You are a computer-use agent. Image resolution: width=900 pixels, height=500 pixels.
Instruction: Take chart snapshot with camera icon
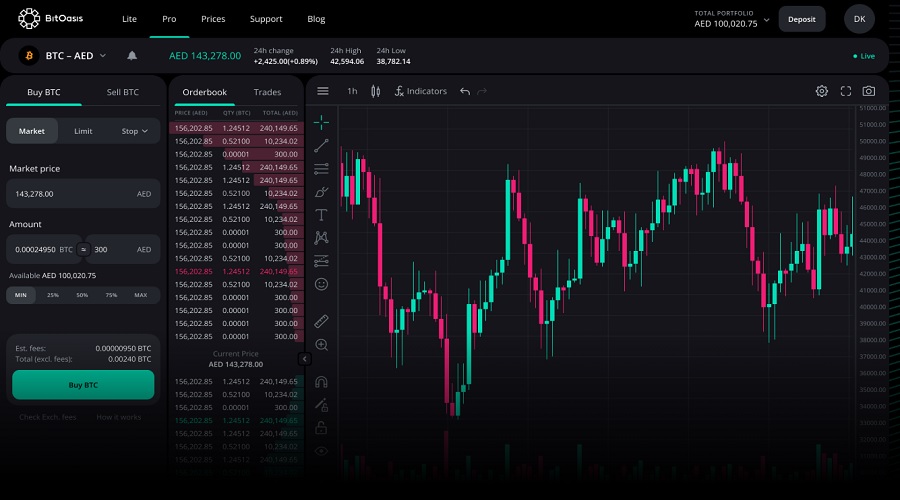click(x=869, y=91)
